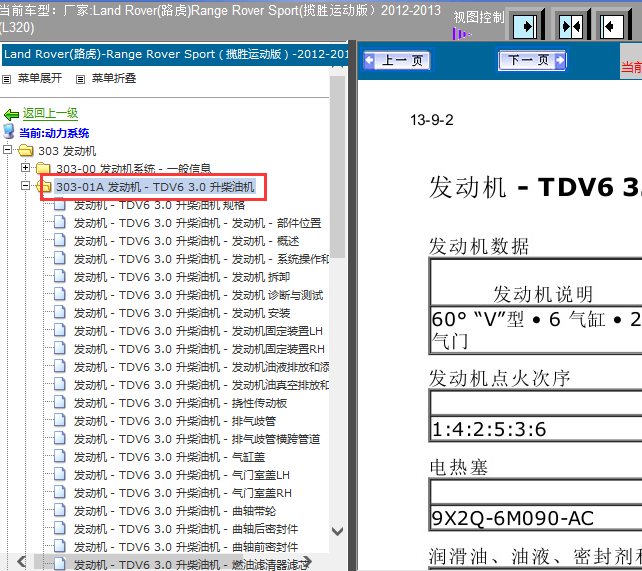The image size is (642, 571).
Task: Click the view control right-arrow pane icon
Action: pyautogui.click(x=527, y=27)
